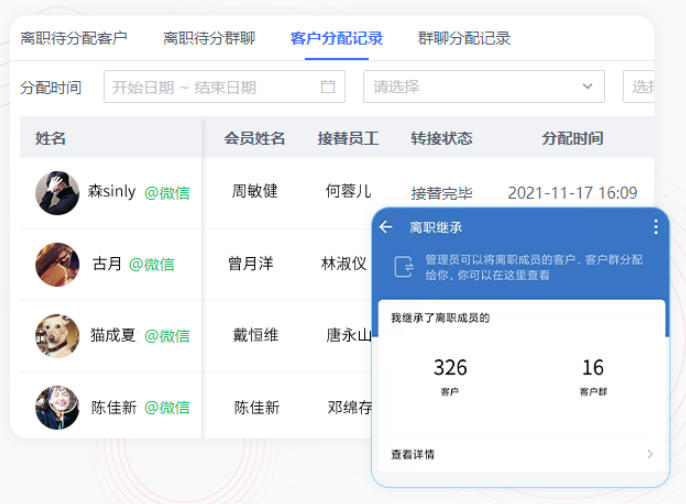Click 古月's avatar photo
The width and height of the screenshot is (686, 504).
(x=57, y=264)
